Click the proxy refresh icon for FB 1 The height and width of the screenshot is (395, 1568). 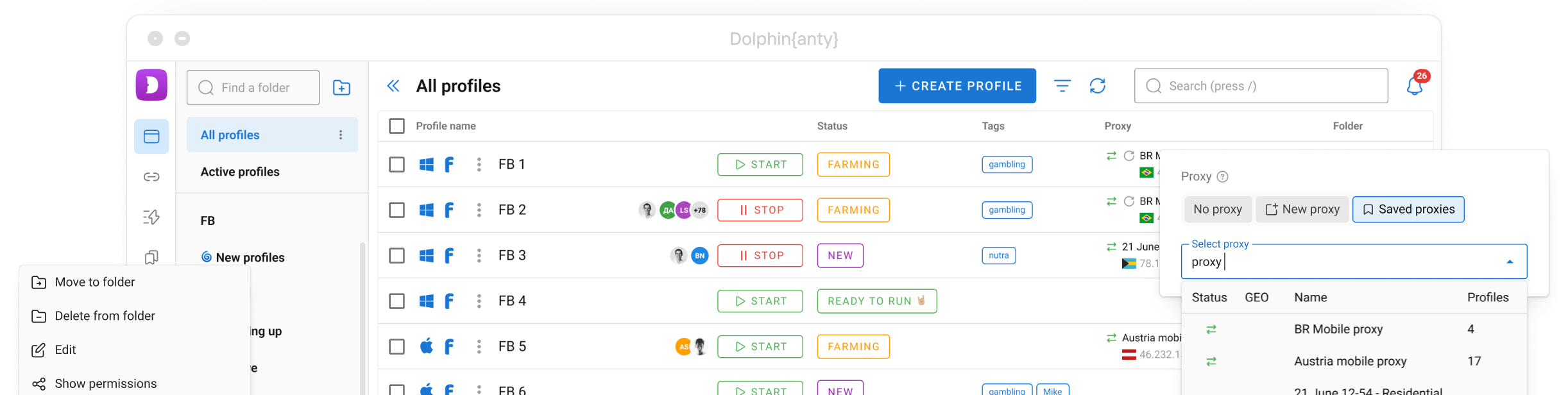(1129, 156)
